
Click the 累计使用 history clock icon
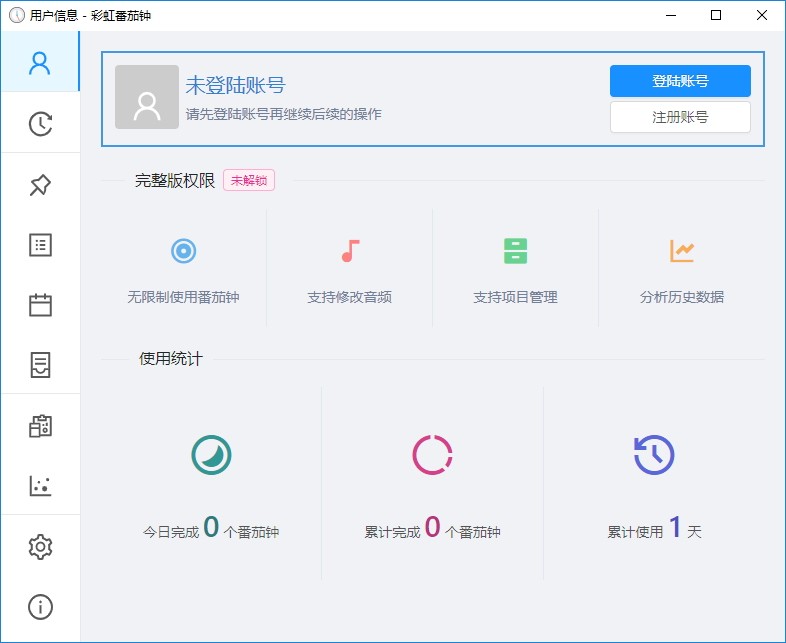pyautogui.click(x=654, y=454)
